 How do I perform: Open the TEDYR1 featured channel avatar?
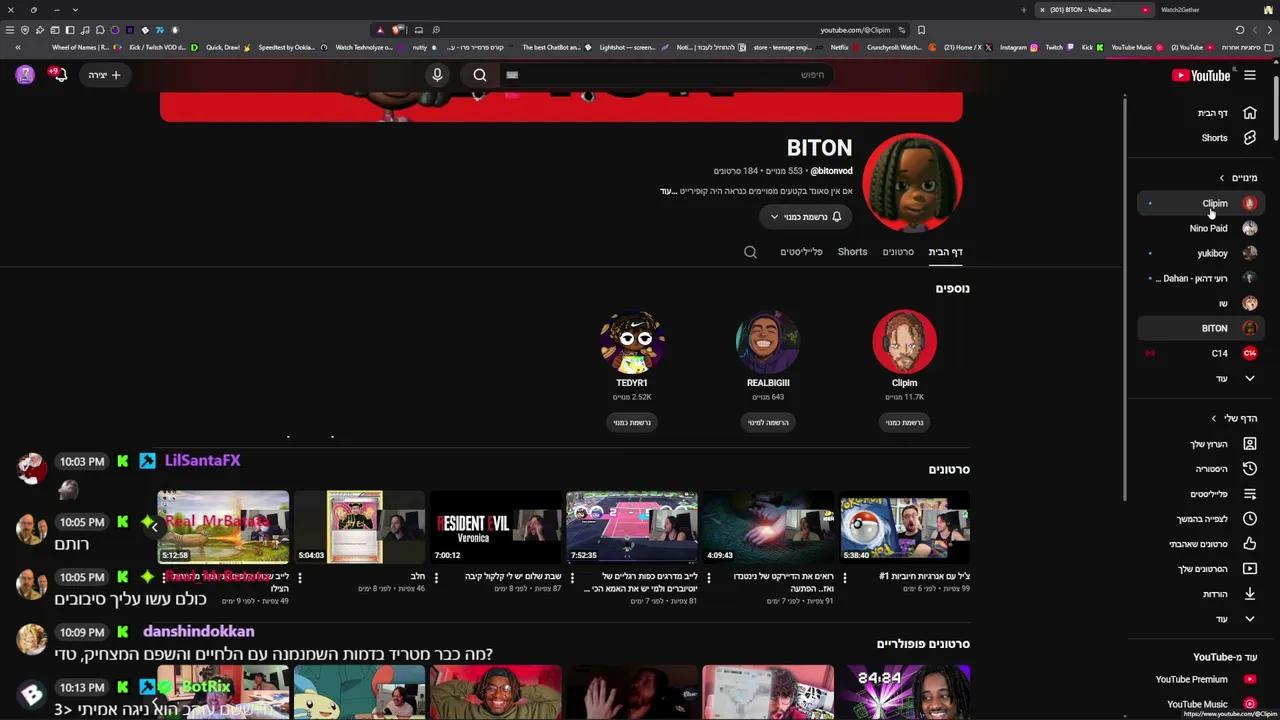point(632,341)
